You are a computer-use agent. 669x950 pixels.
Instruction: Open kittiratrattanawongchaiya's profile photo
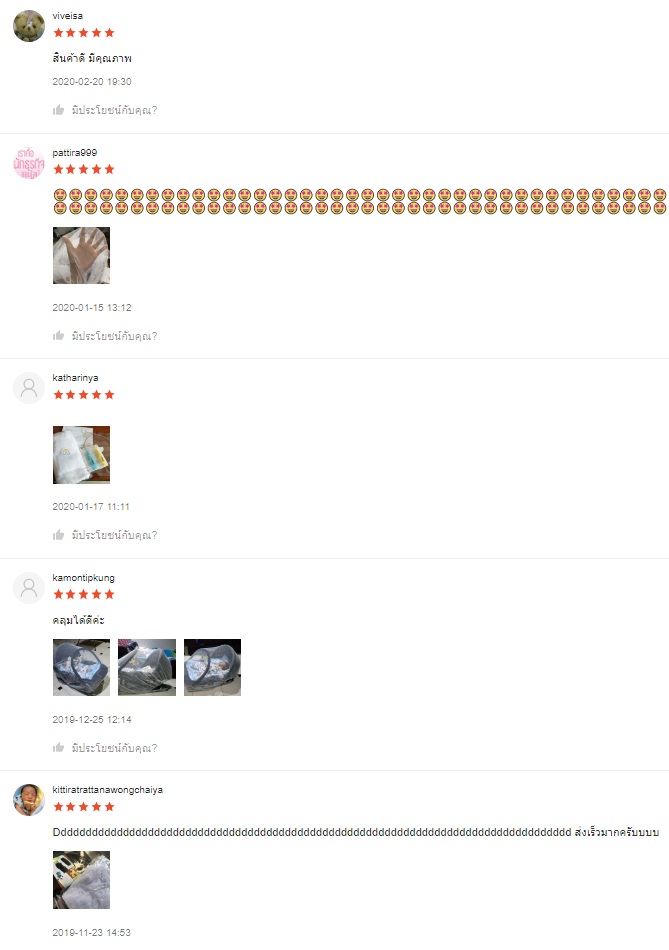pos(29,800)
